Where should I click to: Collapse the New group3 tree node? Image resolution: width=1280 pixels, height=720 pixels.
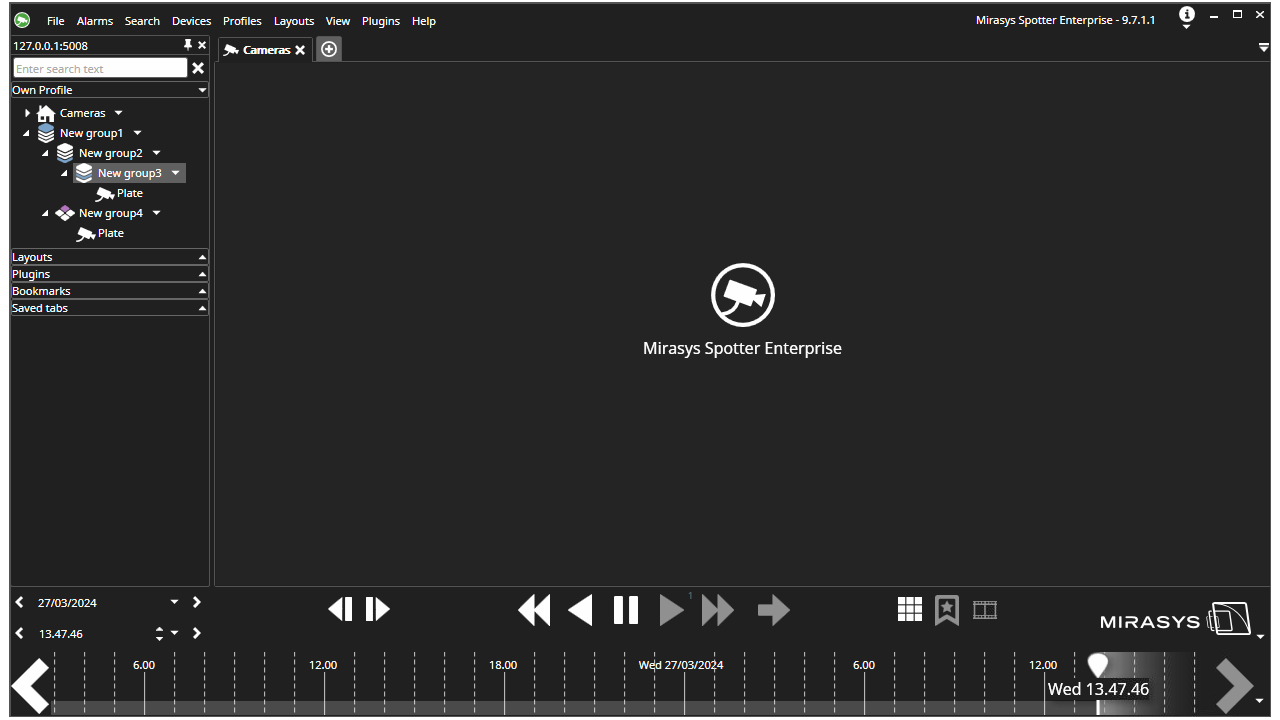point(65,173)
